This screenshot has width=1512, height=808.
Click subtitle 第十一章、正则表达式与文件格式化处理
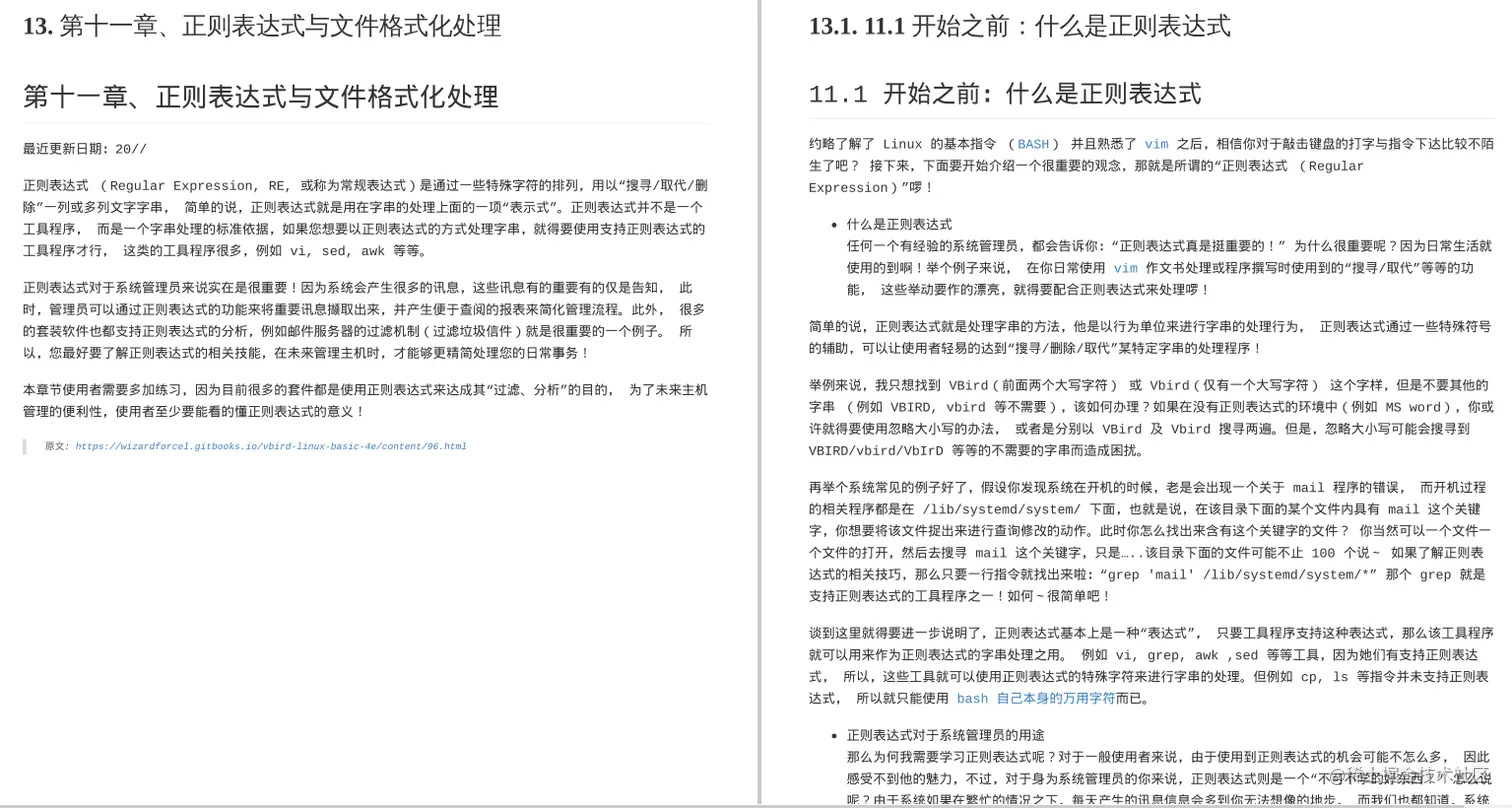(261, 97)
